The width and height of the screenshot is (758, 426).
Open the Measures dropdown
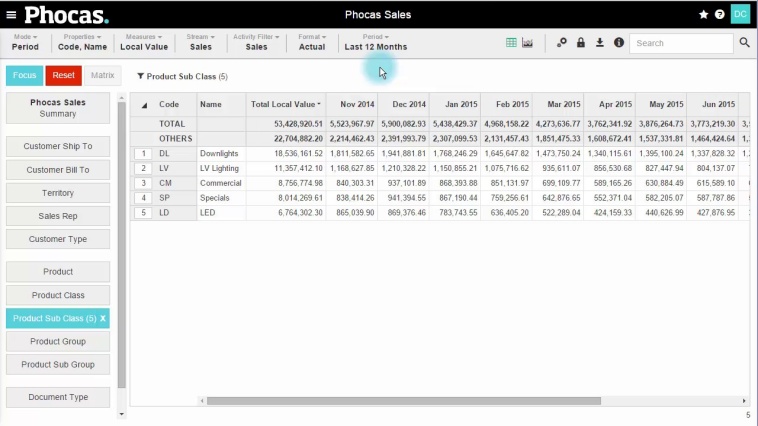[144, 42]
